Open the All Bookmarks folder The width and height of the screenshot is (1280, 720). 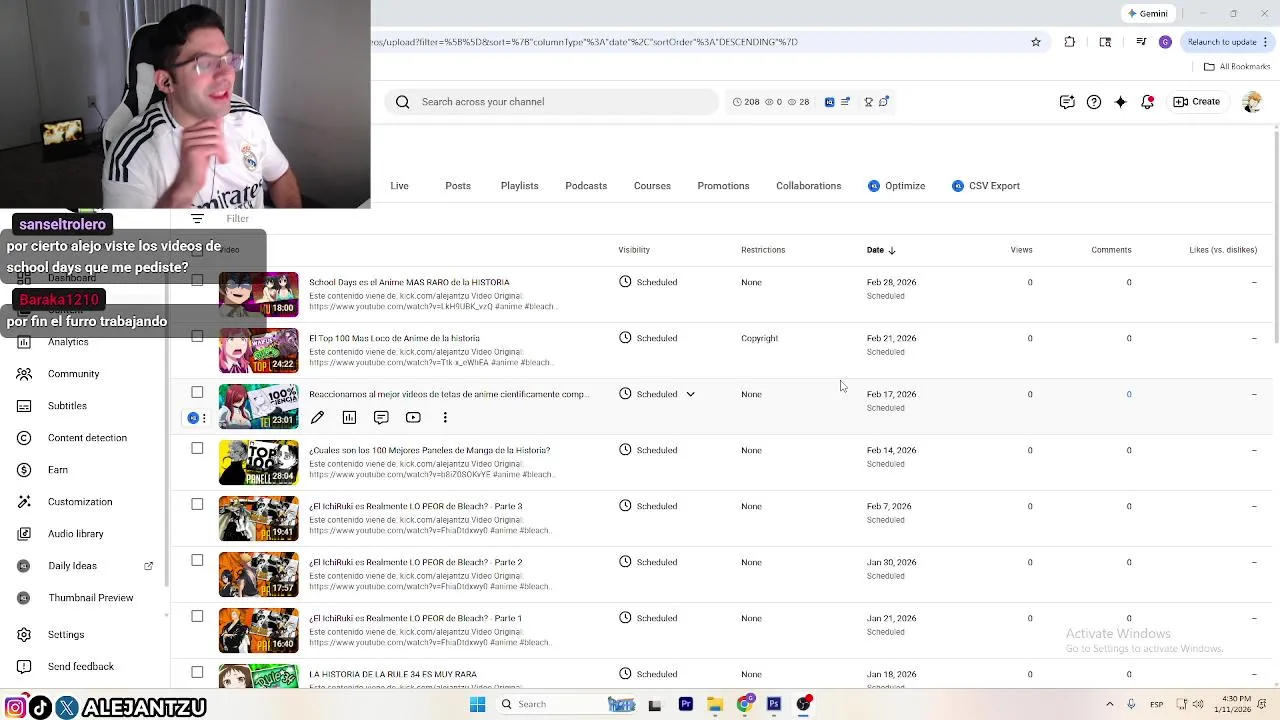click(1237, 67)
